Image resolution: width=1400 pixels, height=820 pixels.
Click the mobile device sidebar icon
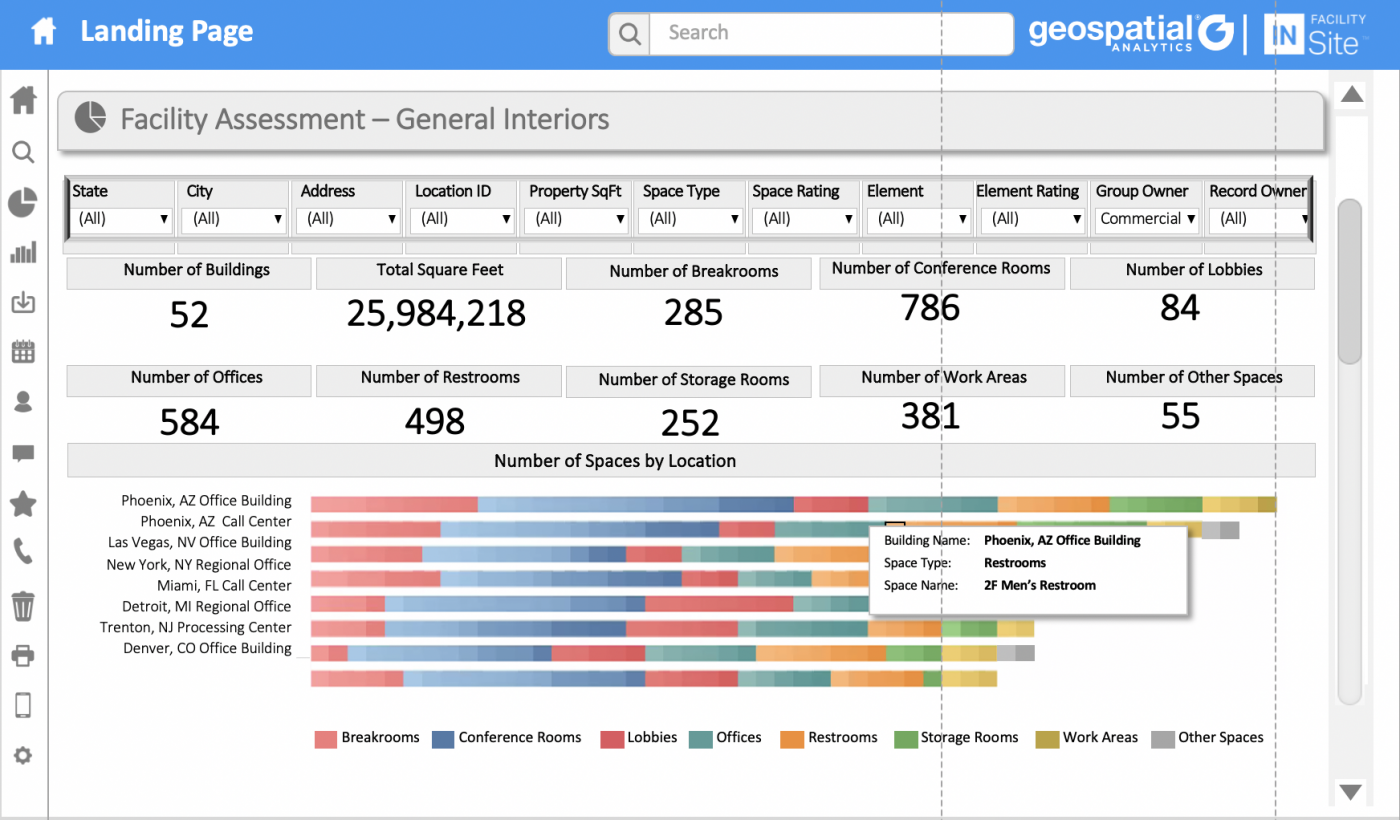[x=23, y=706]
